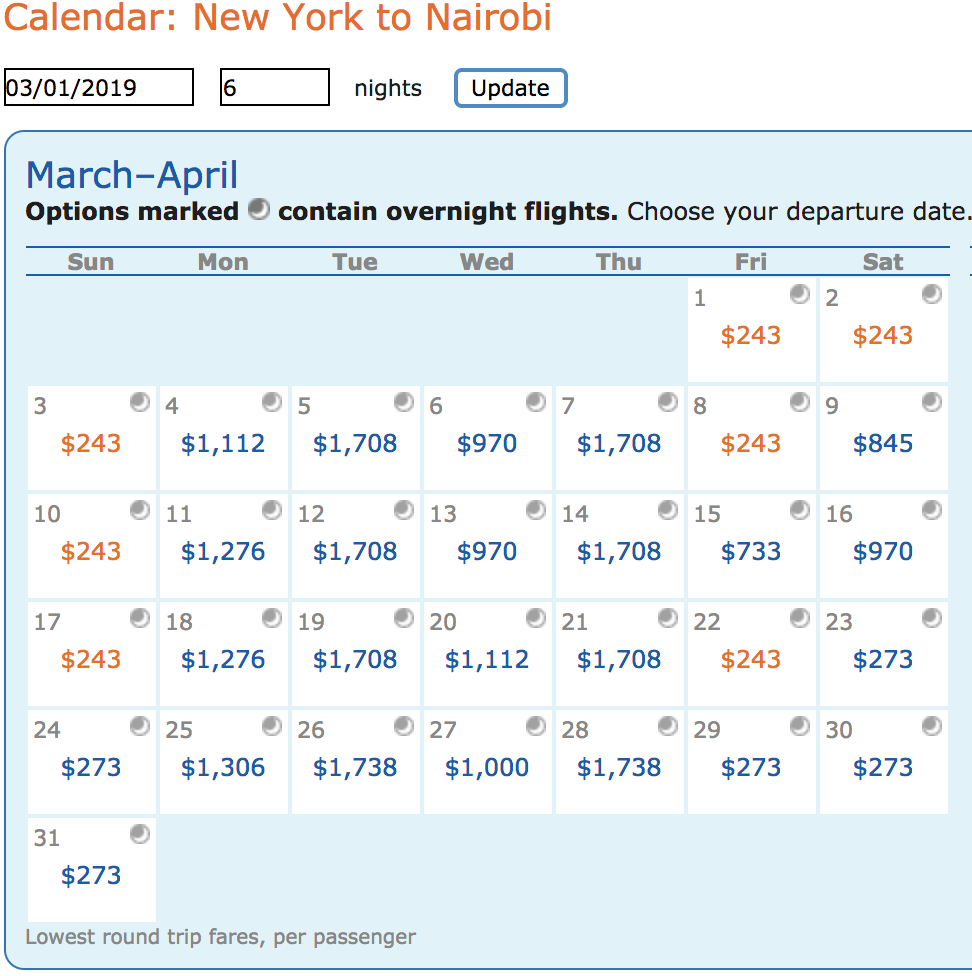The width and height of the screenshot is (972, 976).
Task: Click the overnight icon on March 20
Action: (536, 618)
